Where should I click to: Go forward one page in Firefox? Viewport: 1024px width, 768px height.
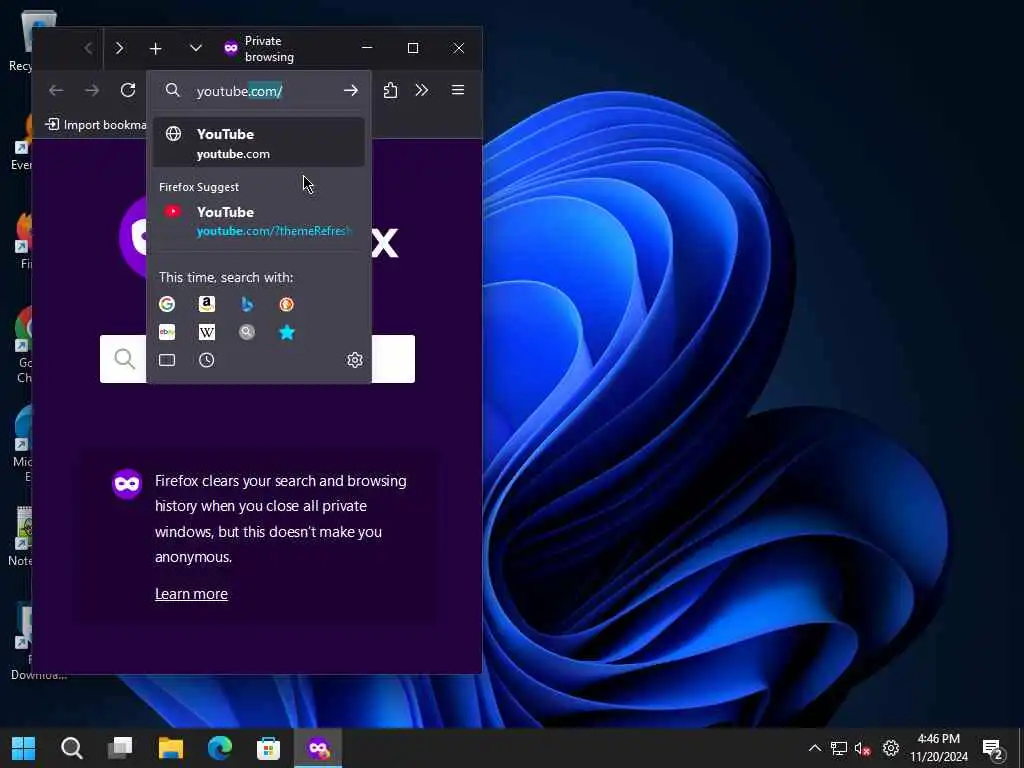tap(92, 90)
